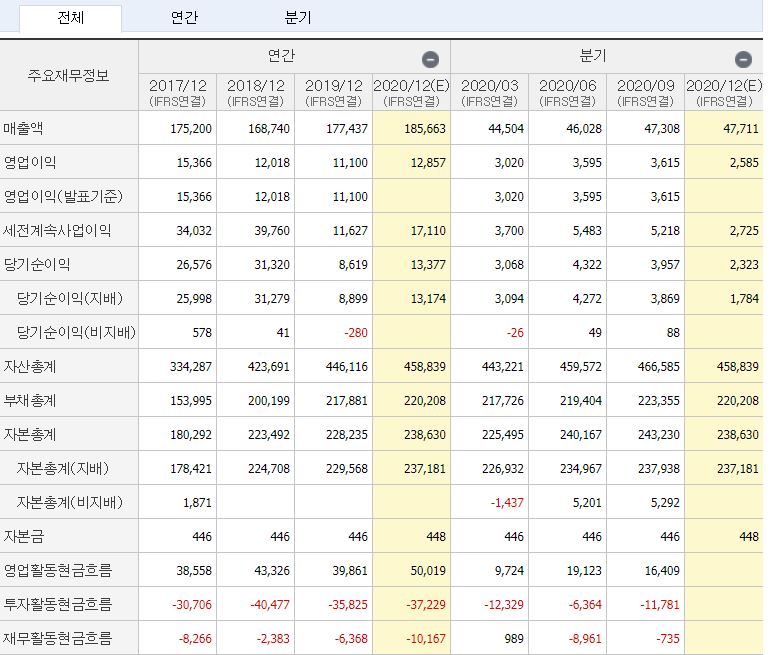Click the 당기순이익(지배) row label
The height and width of the screenshot is (655, 771).
pyautogui.click(x=69, y=298)
